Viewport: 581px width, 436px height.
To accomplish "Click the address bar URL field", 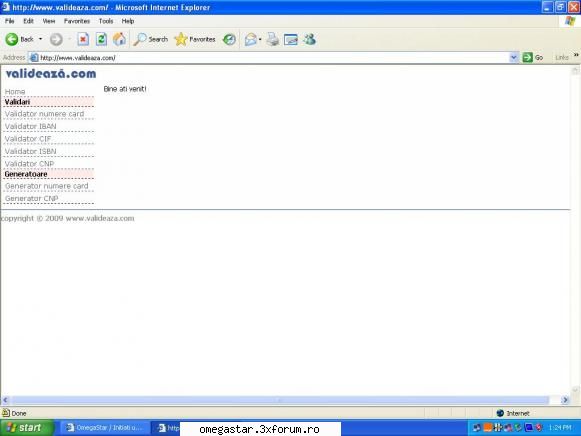I will point(273,58).
